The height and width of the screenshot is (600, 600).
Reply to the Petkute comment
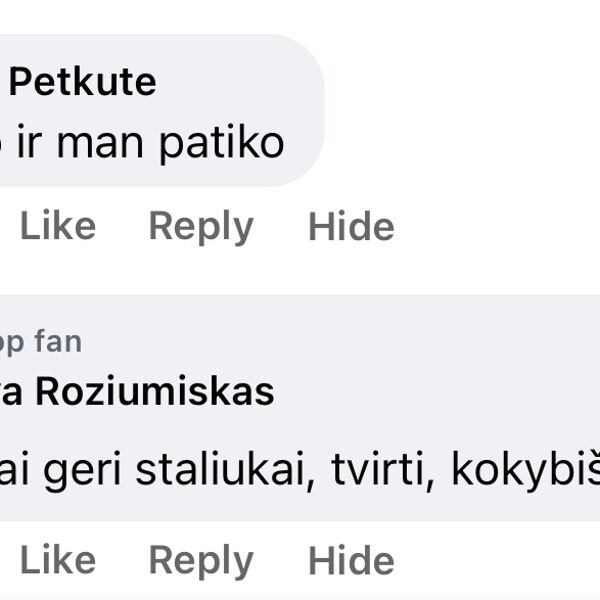pos(200,227)
